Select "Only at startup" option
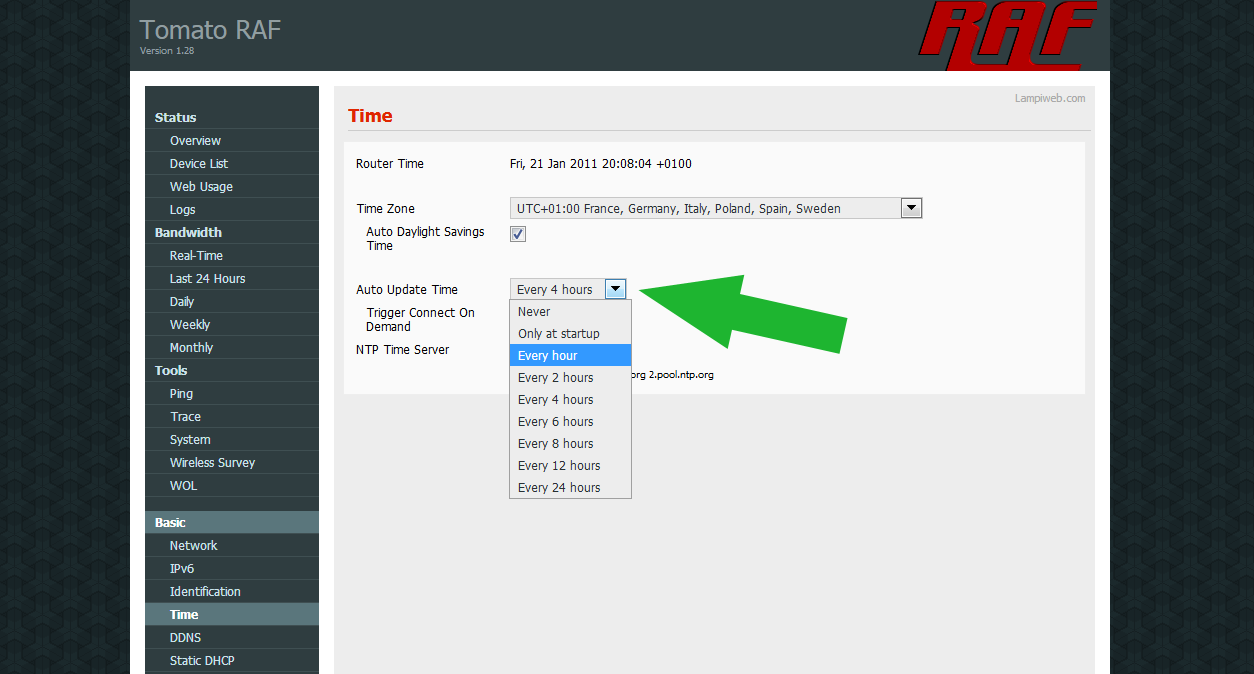The image size is (1254, 674). coord(570,334)
